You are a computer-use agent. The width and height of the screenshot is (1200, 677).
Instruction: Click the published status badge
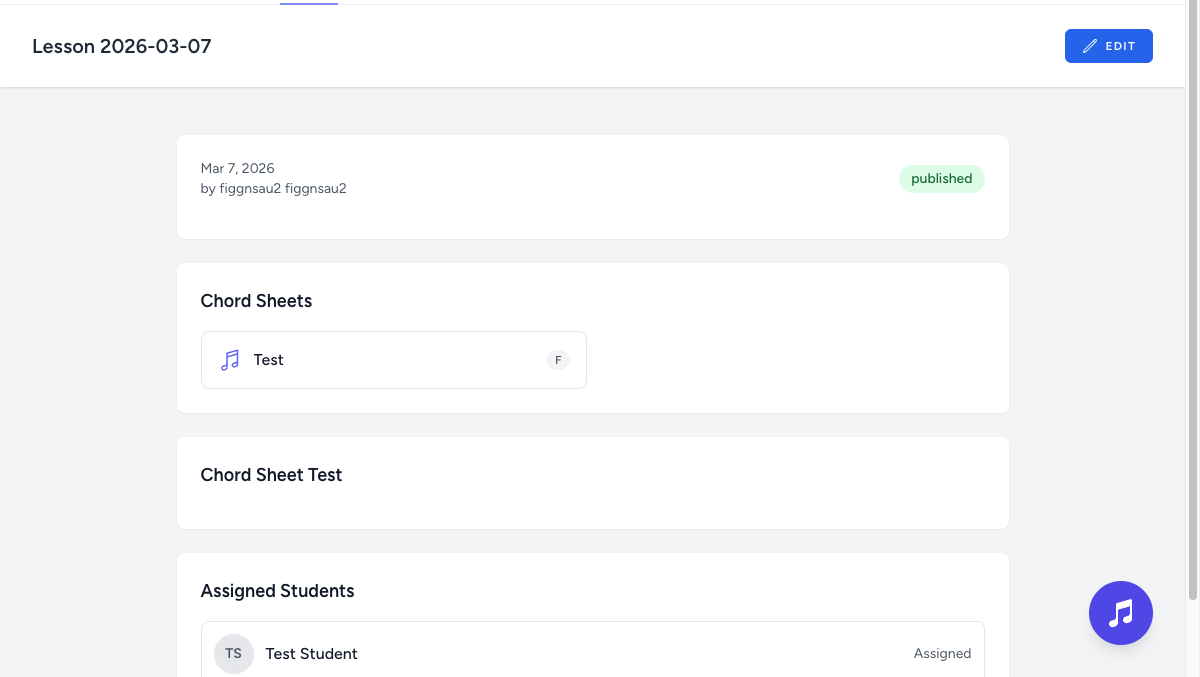click(x=941, y=178)
